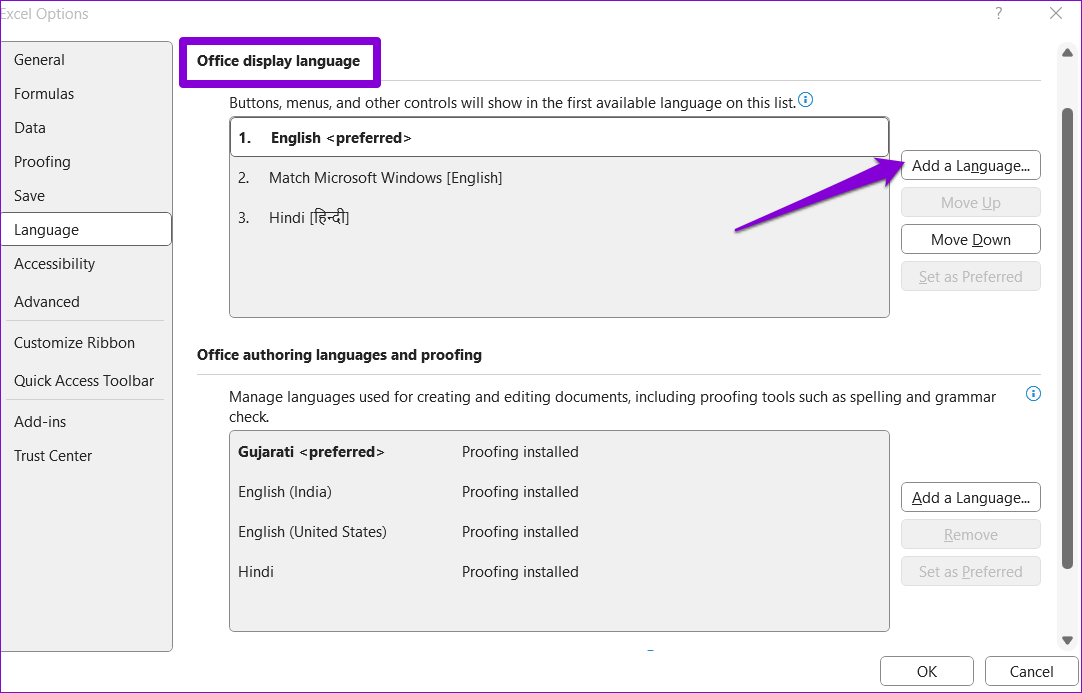This screenshot has width=1082, height=693.
Task: Select Hindi in the display language list
Action: [308, 217]
